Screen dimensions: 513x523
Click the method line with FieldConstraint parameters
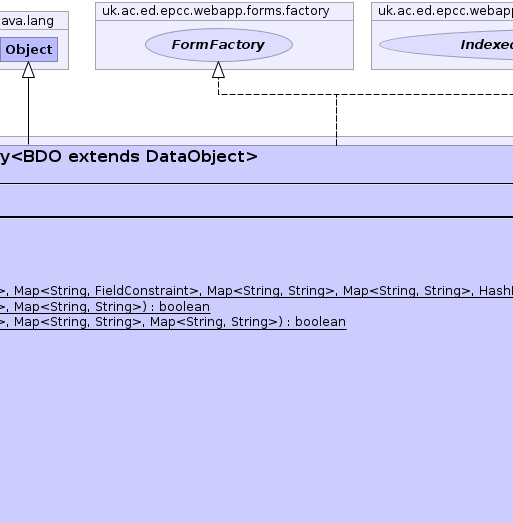coord(256,291)
